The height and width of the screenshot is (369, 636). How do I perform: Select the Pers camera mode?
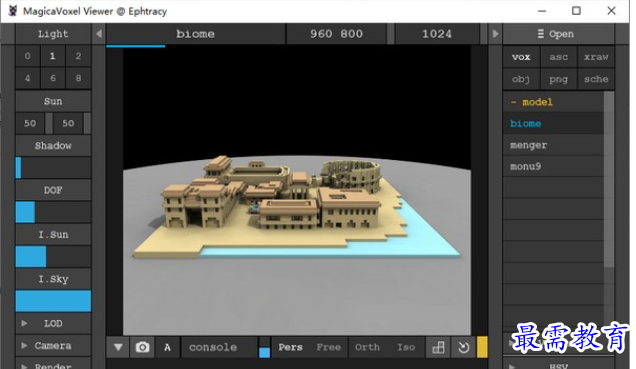pyautogui.click(x=290, y=347)
